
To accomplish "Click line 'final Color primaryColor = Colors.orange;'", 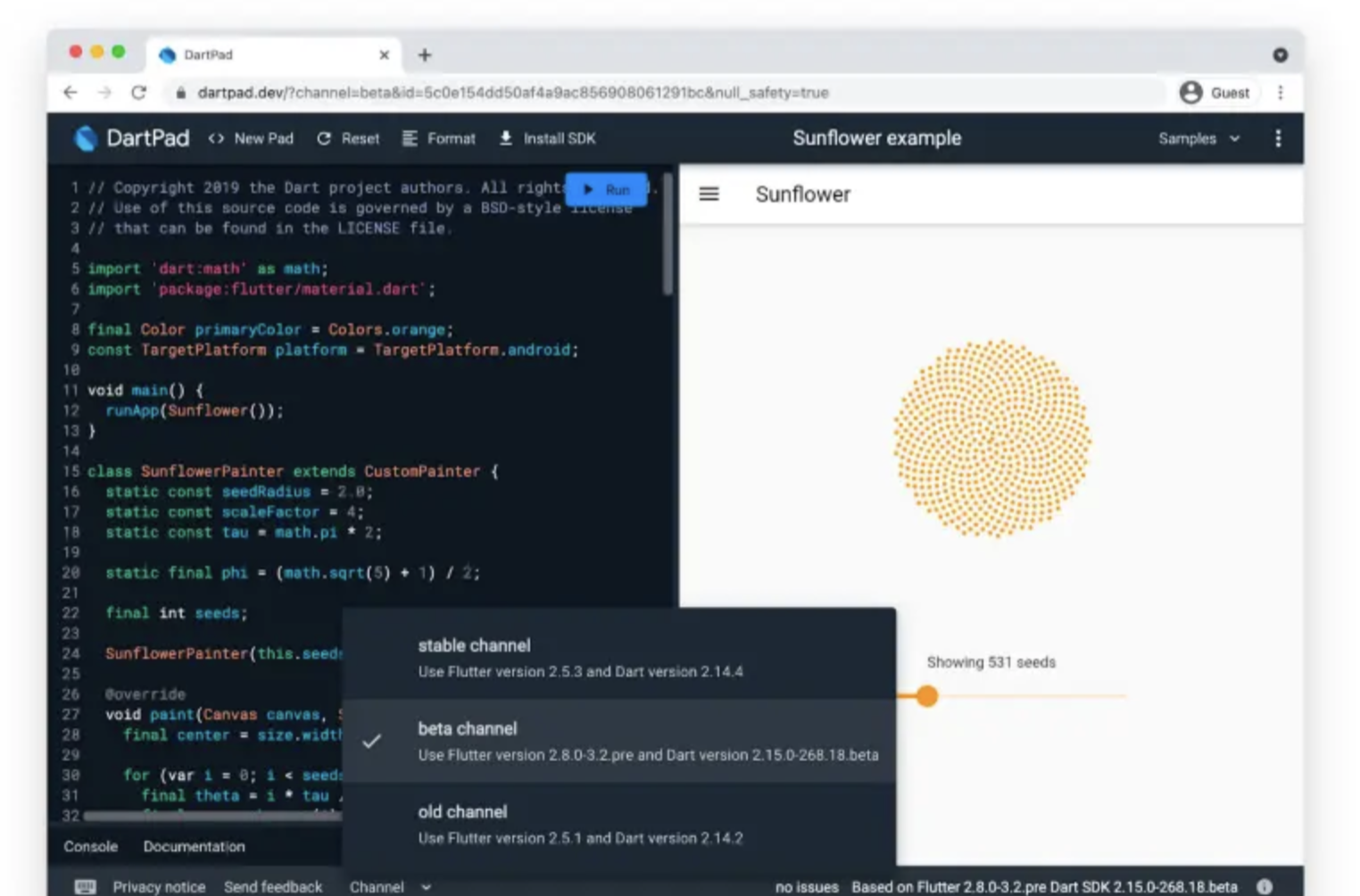I will [270, 329].
